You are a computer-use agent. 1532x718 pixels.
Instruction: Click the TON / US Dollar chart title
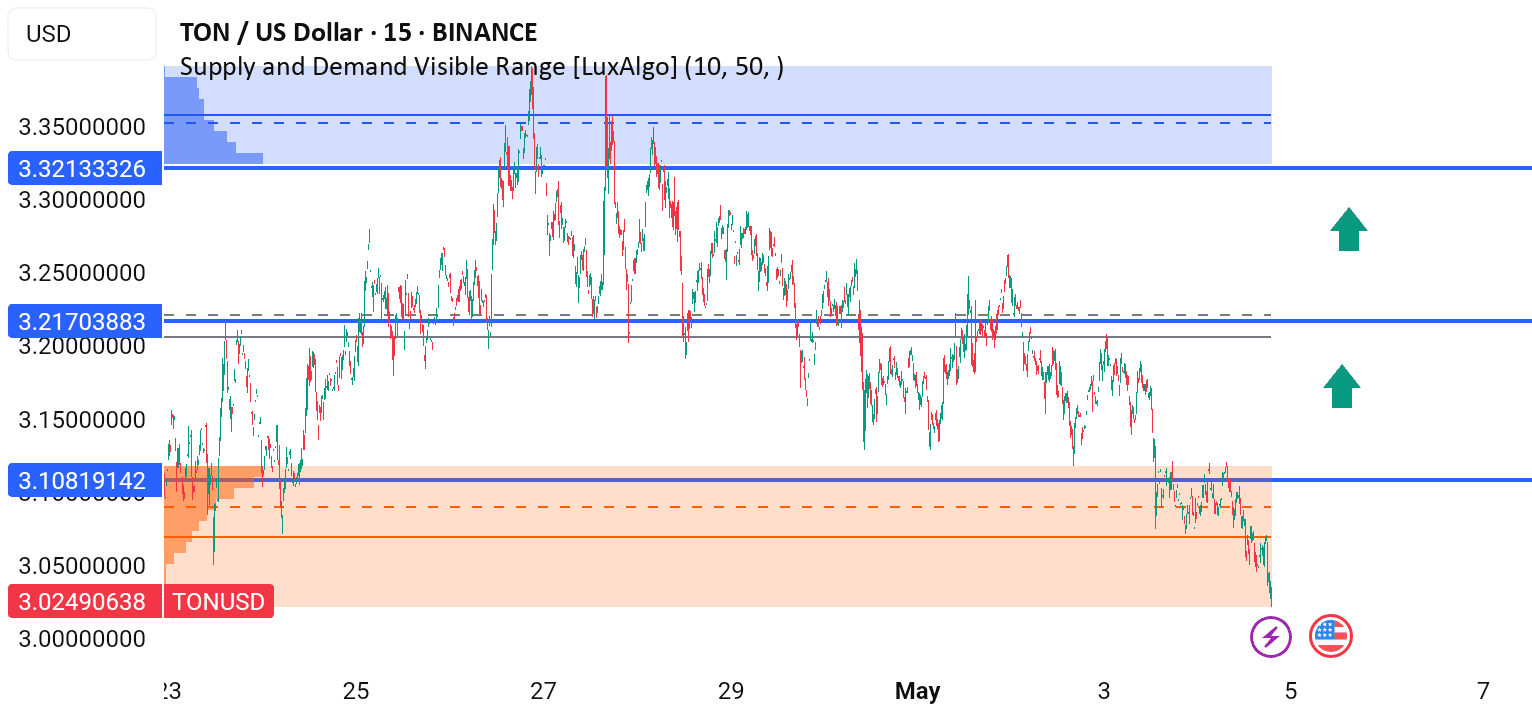click(358, 32)
